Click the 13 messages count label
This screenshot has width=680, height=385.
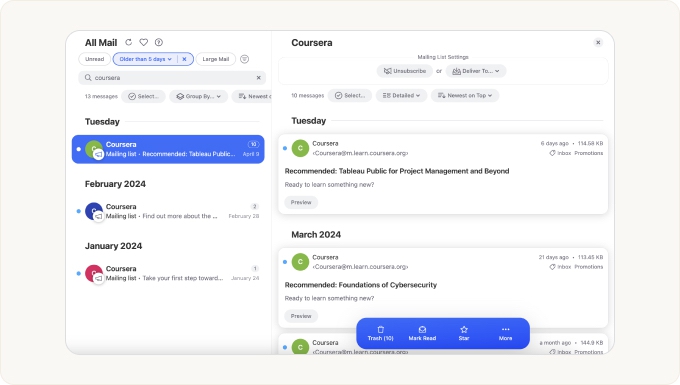click(101, 96)
